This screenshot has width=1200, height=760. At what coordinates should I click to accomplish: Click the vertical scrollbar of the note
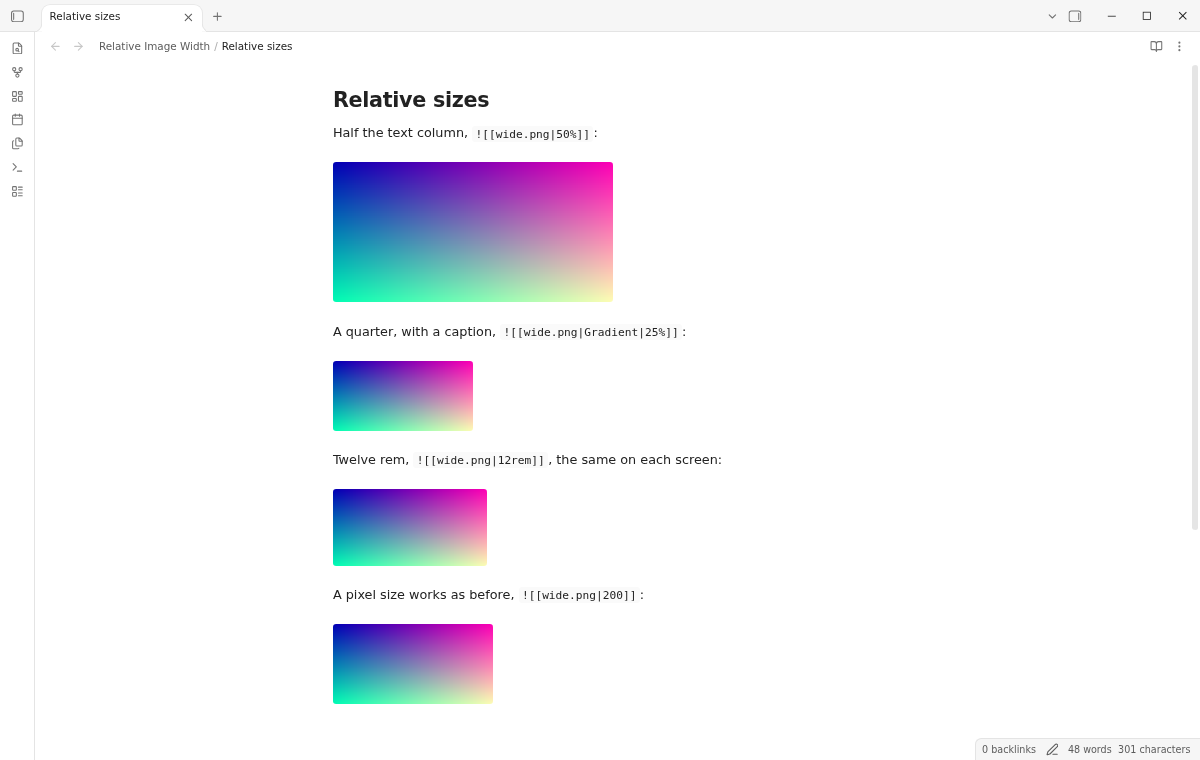point(1194,298)
